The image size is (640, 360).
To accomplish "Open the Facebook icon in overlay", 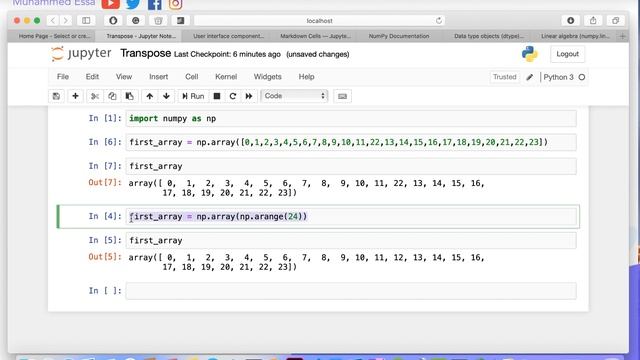I will tap(155, 4).
